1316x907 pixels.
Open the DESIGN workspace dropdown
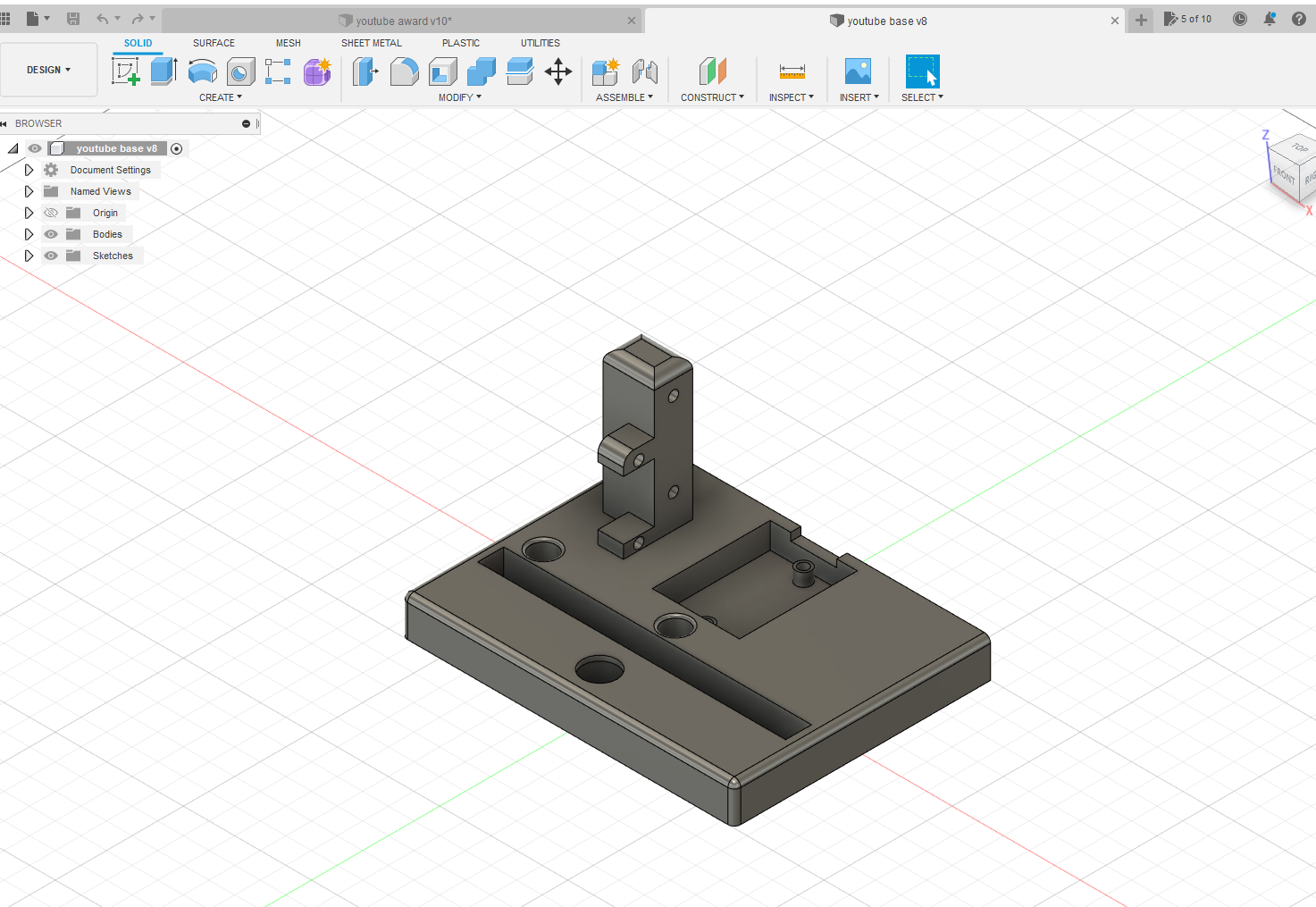tap(49, 69)
